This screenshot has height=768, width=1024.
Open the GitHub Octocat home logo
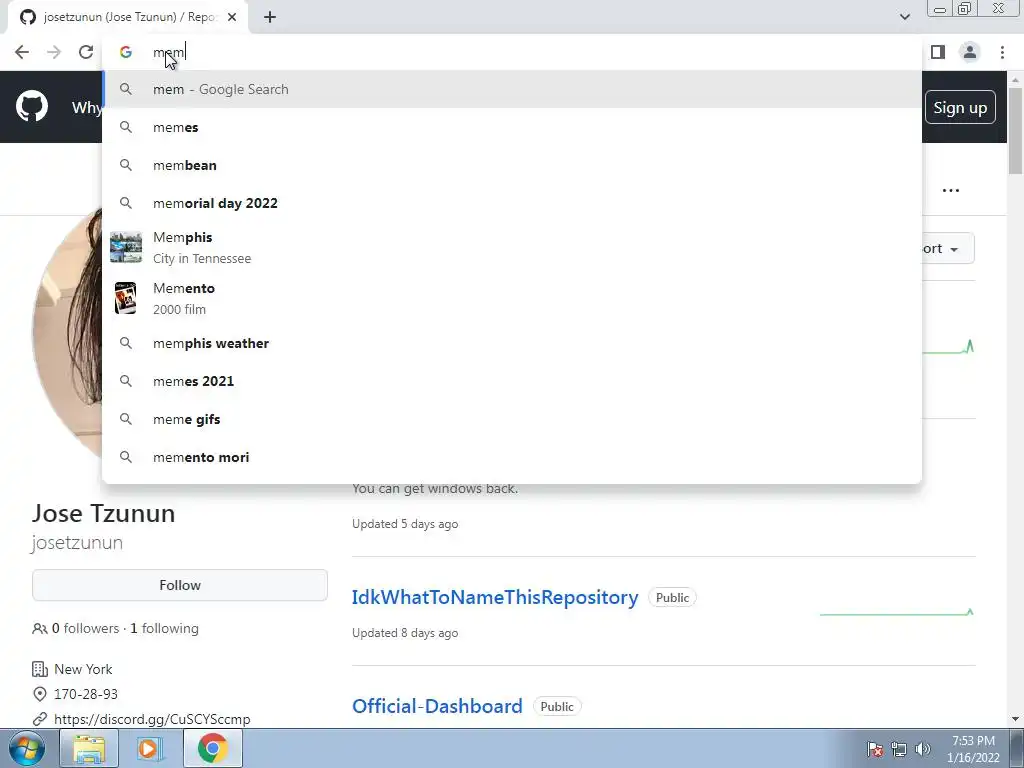pyautogui.click(x=32, y=107)
